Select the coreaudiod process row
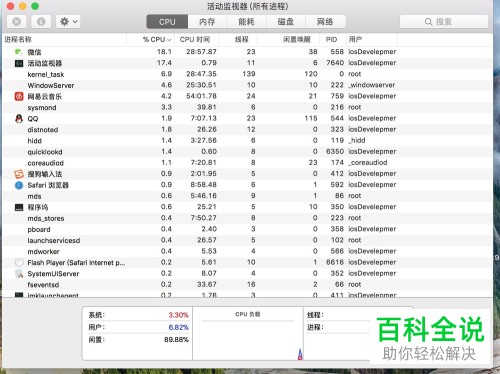Image resolution: width=500 pixels, height=374 pixels. tap(247, 163)
